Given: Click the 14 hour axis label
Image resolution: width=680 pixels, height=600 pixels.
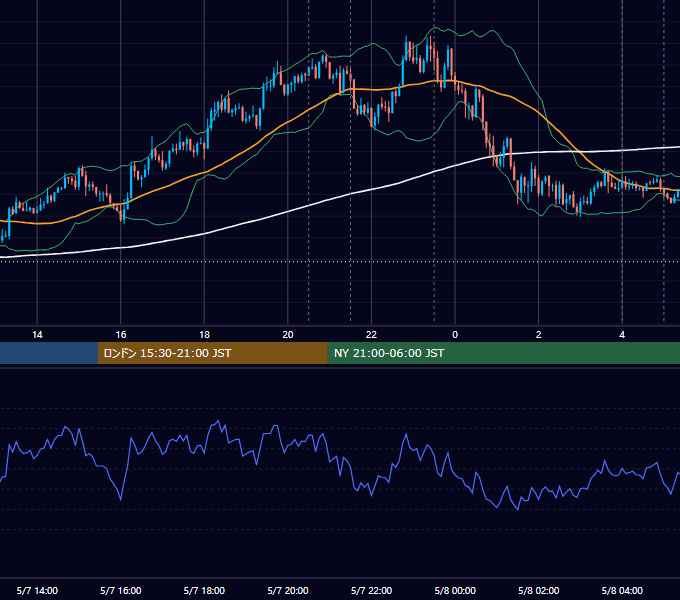Looking at the screenshot, I should point(37,335).
